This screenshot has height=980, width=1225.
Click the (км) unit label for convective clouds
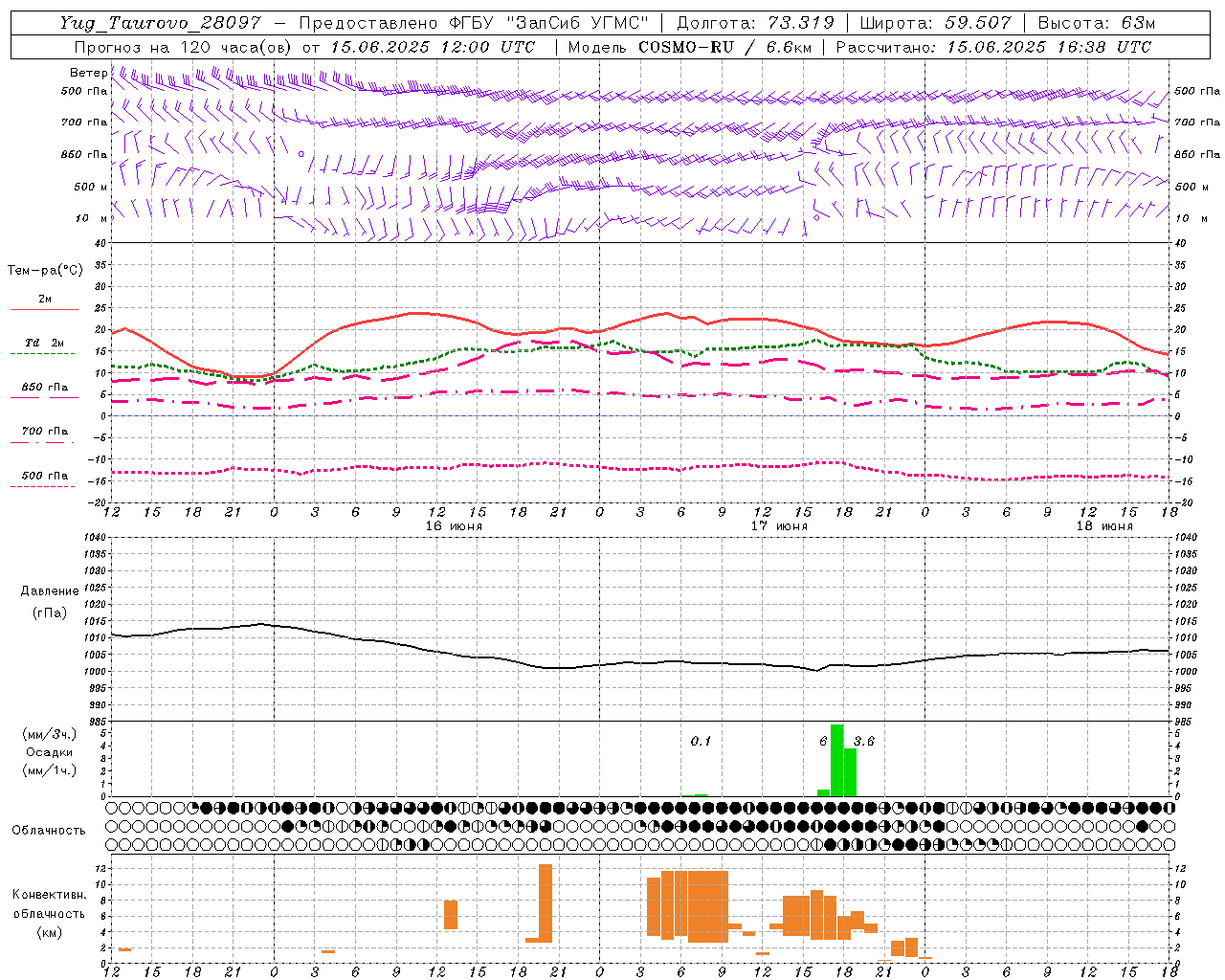(49, 932)
